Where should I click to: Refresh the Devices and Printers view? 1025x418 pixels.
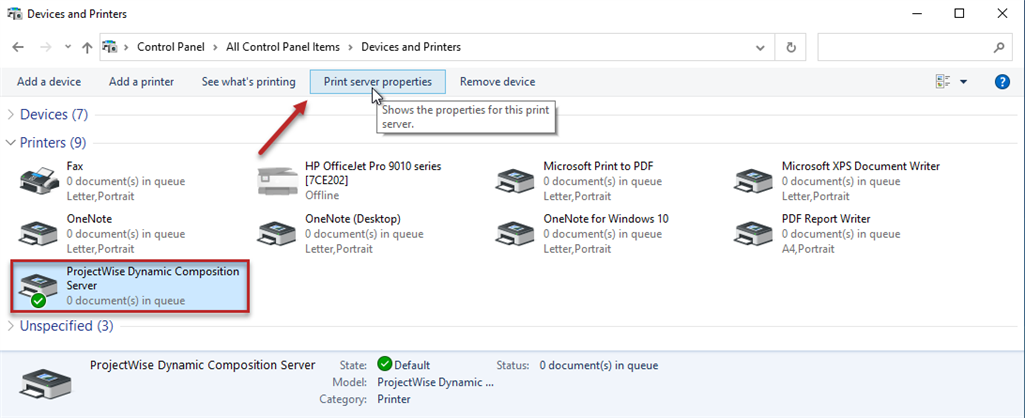pyautogui.click(x=791, y=47)
